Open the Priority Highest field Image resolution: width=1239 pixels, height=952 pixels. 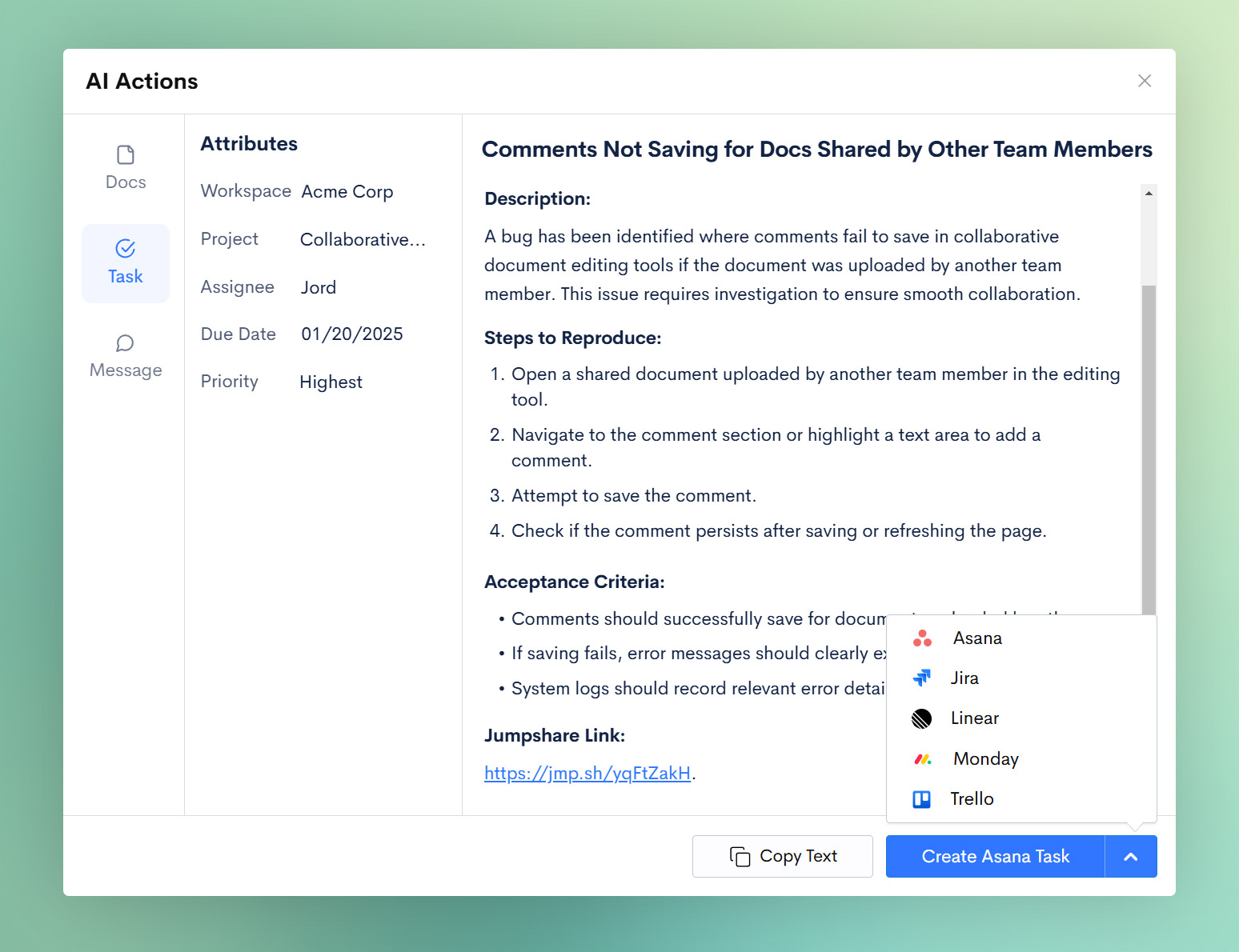click(x=331, y=382)
